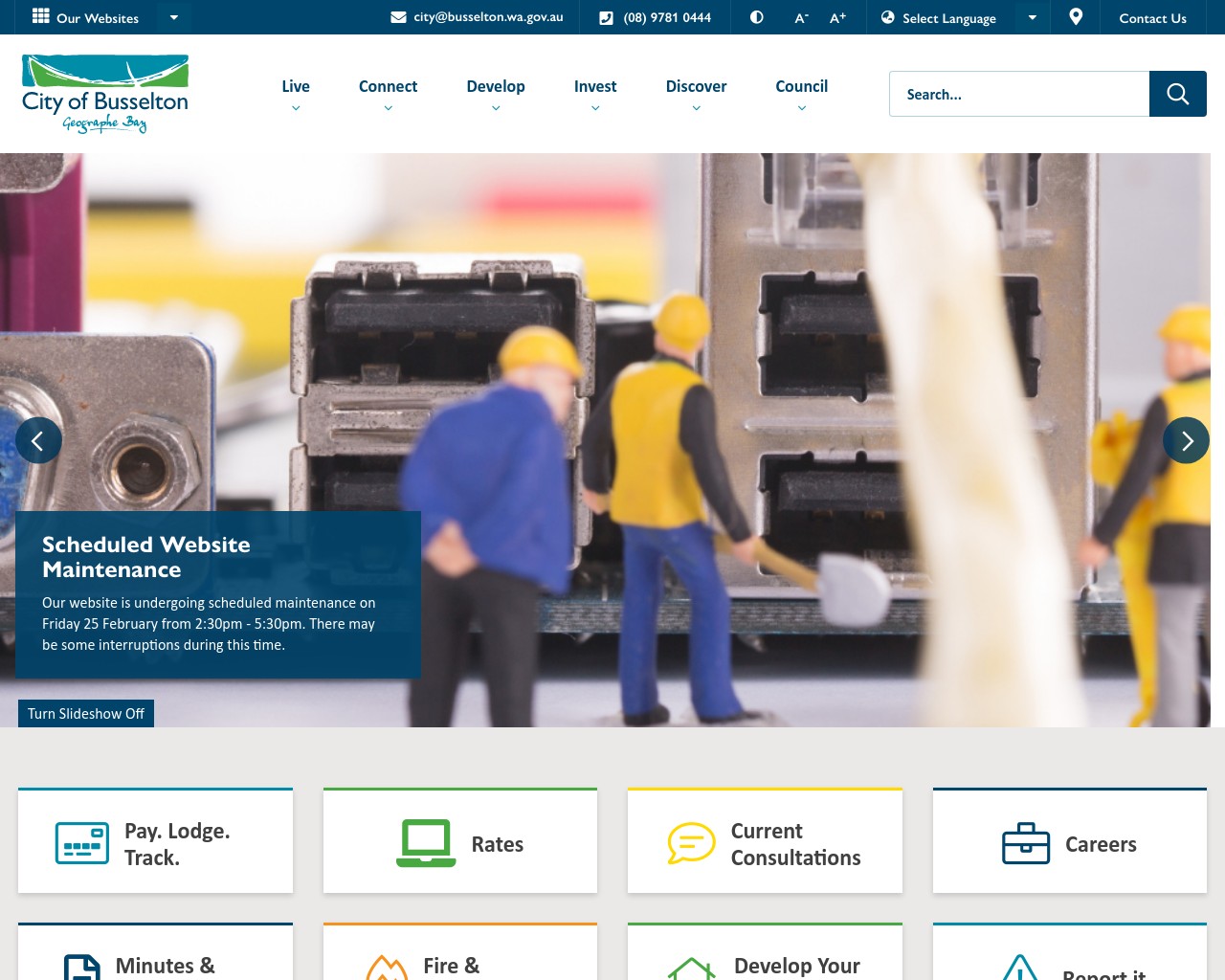The height and width of the screenshot is (980, 1225).
Task: Go to next slide with right arrow
Action: click(x=1186, y=440)
